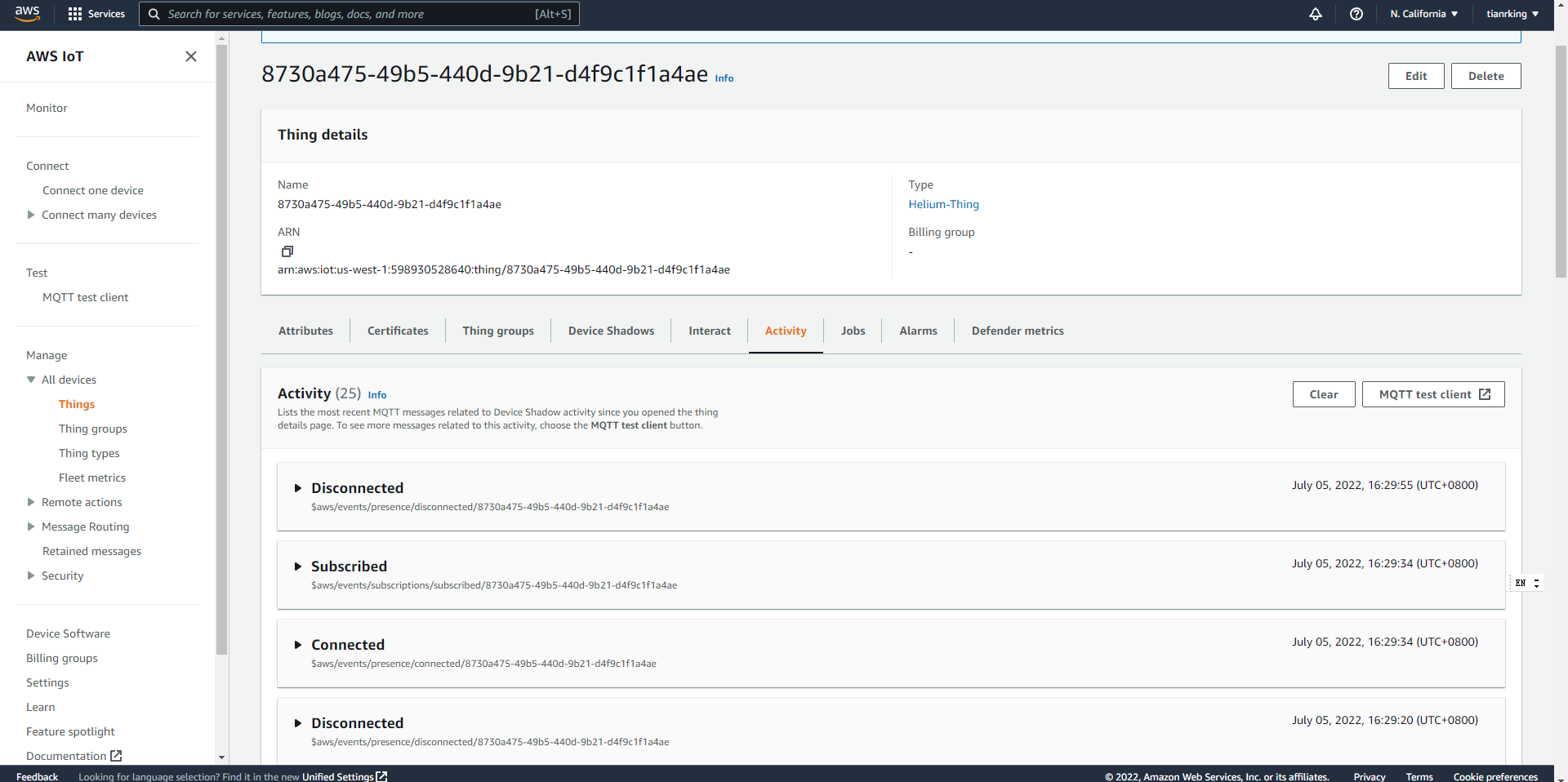Image resolution: width=1568 pixels, height=782 pixels.
Task: Expand Message Routing
Action: point(31,527)
